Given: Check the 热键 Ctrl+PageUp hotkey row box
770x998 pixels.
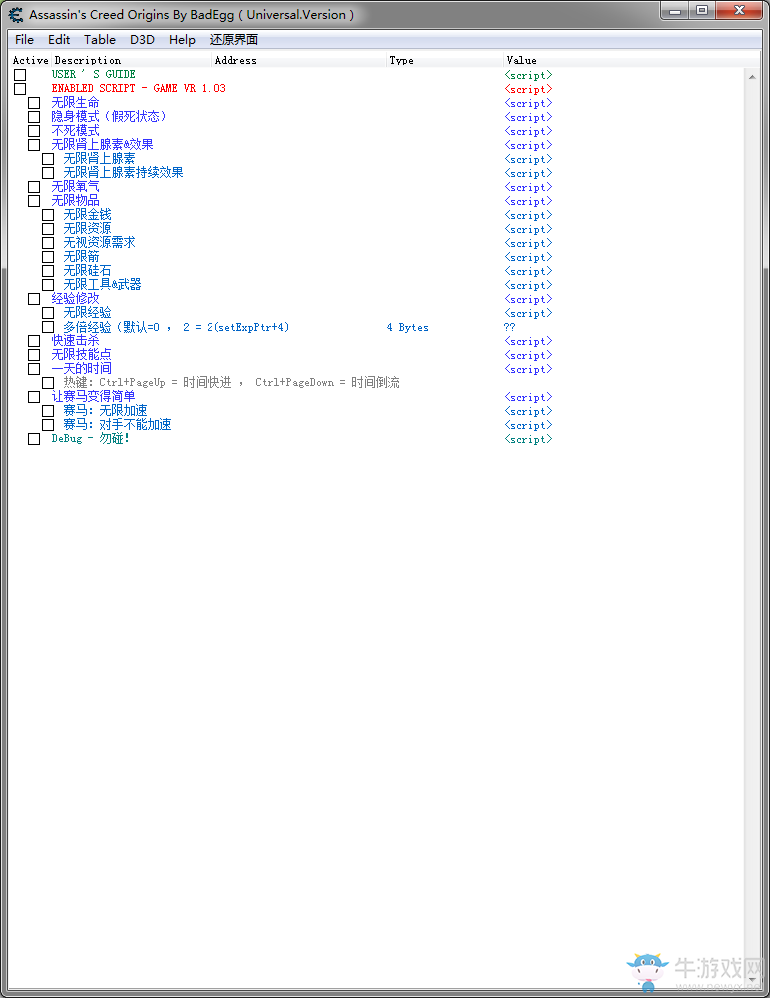Looking at the screenshot, I should tap(48, 383).
